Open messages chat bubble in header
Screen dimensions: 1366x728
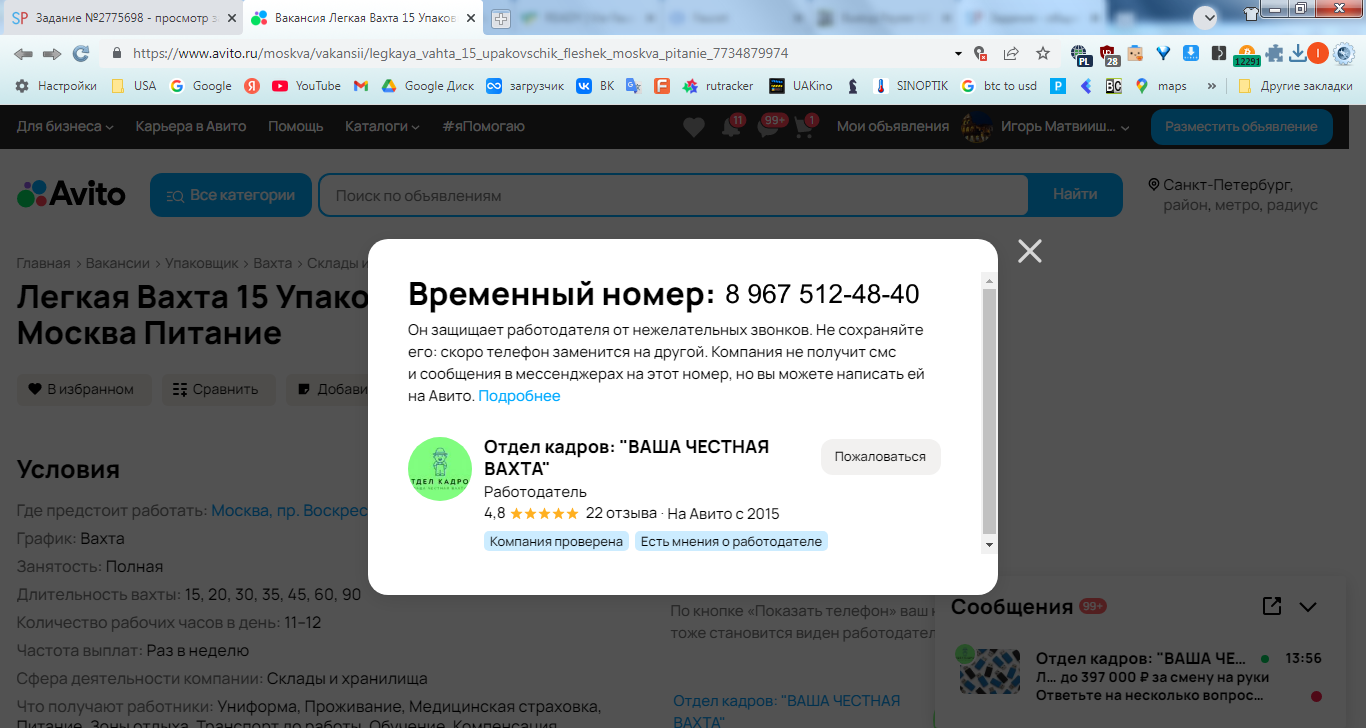pos(768,128)
